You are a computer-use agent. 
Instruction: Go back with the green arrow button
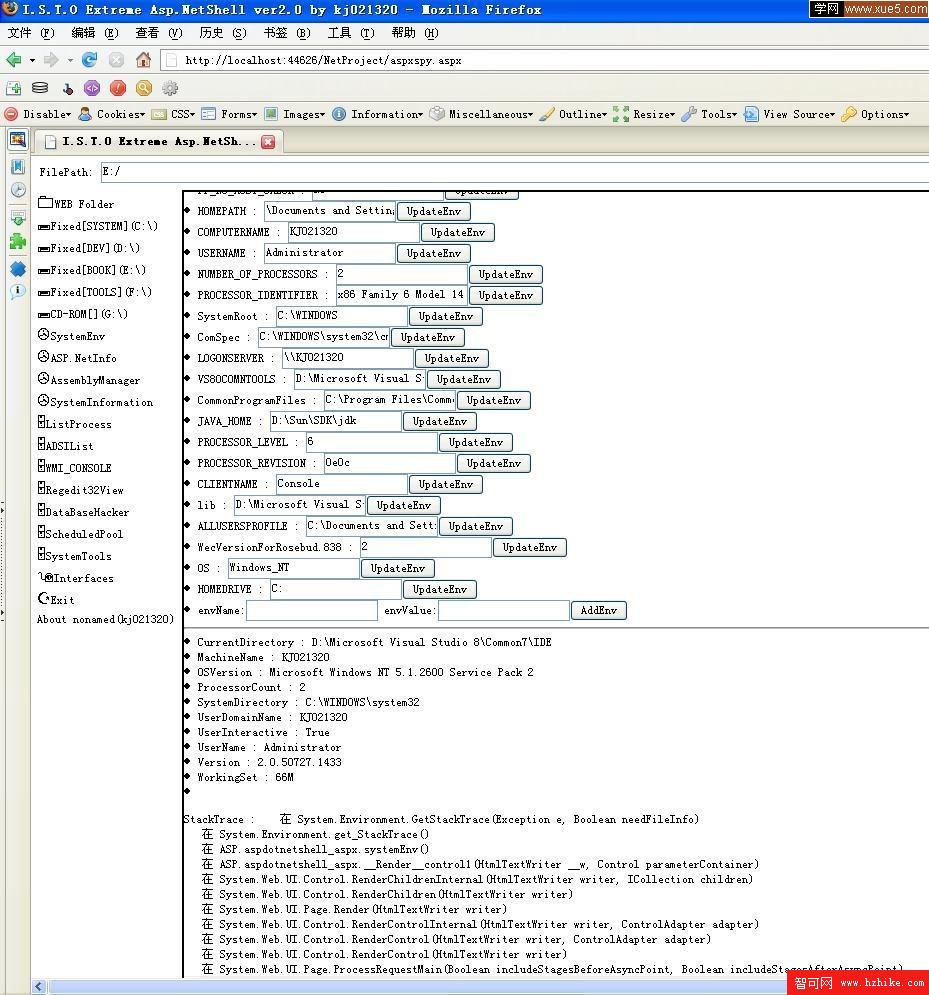pyautogui.click(x=14, y=60)
